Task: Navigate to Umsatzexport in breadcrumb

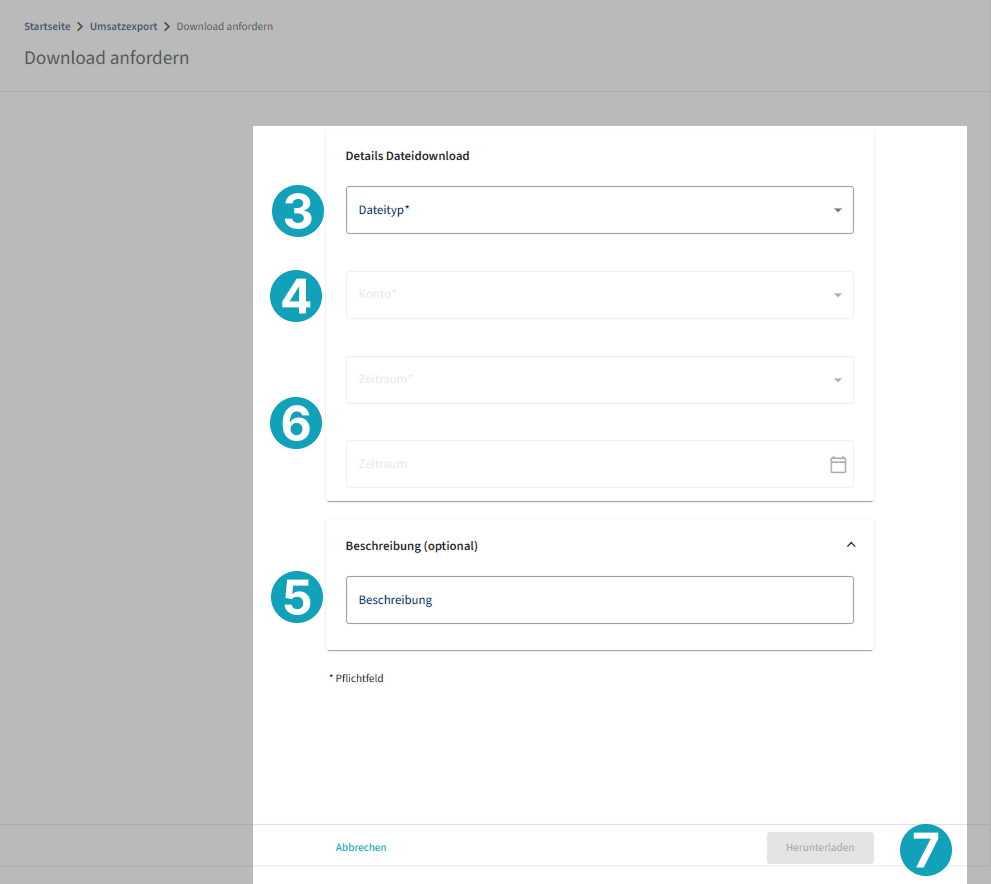Action: pyautogui.click(x=123, y=27)
